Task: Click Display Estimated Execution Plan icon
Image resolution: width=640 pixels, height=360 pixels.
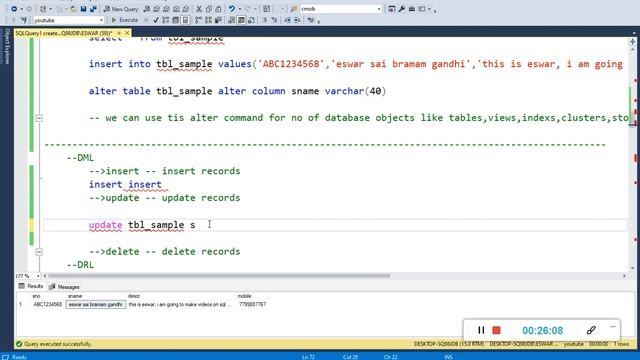Action: pos(166,20)
